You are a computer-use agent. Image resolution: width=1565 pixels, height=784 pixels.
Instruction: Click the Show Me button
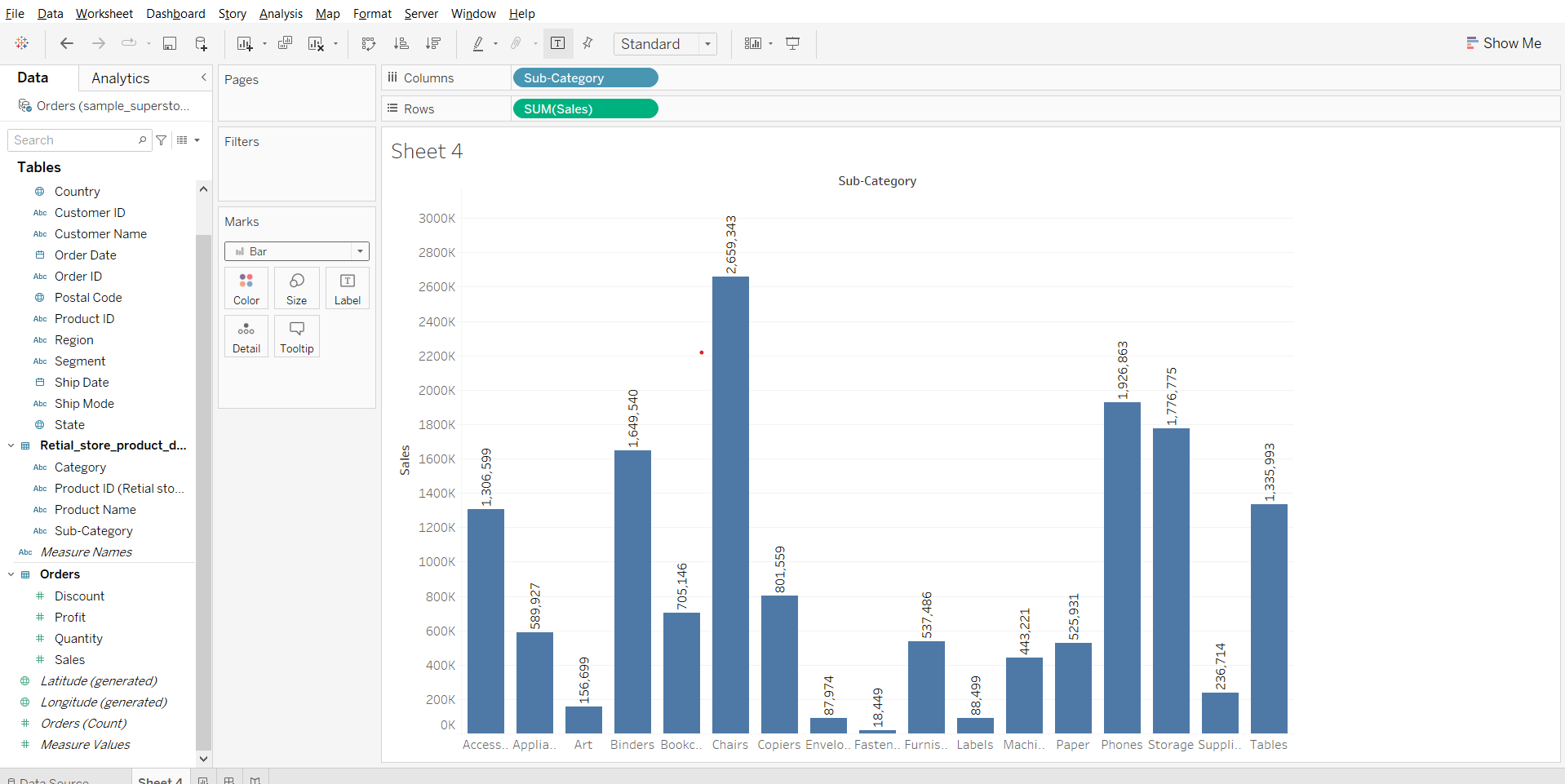pos(1503,44)
